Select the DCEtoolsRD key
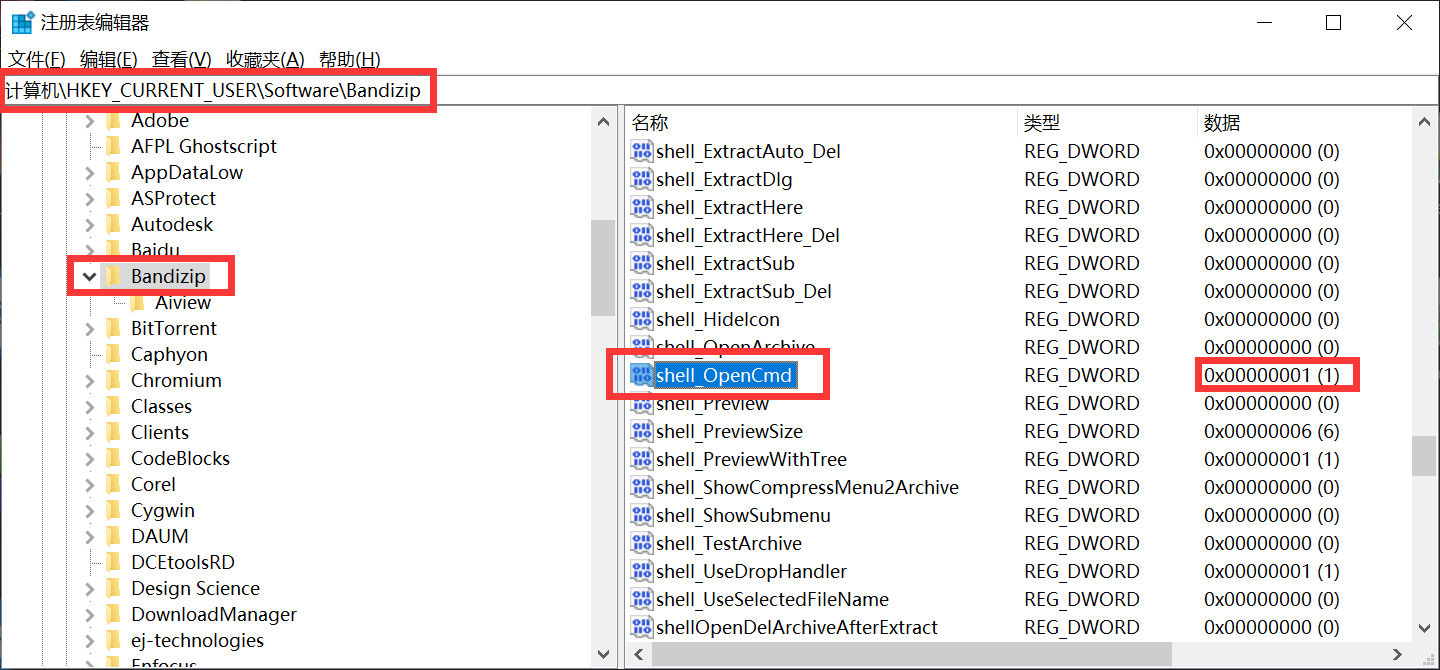1440x670 pixels. (182, 563)
